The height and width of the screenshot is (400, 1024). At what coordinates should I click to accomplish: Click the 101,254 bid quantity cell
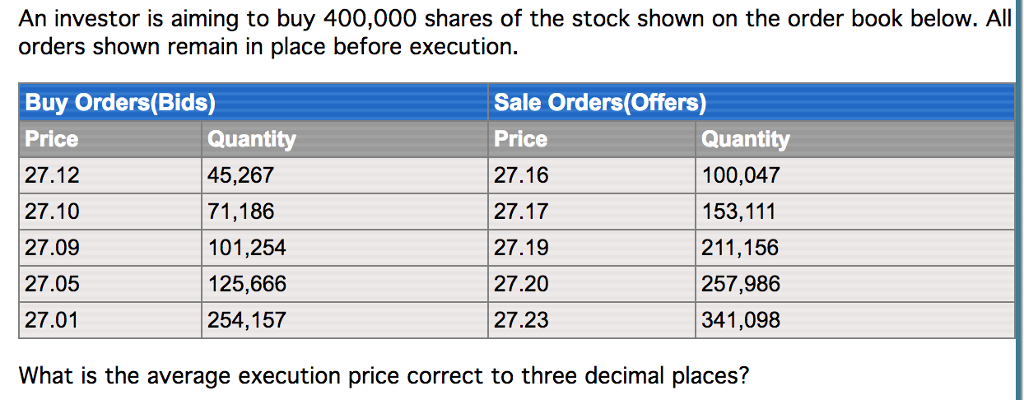tap(345, 248)
